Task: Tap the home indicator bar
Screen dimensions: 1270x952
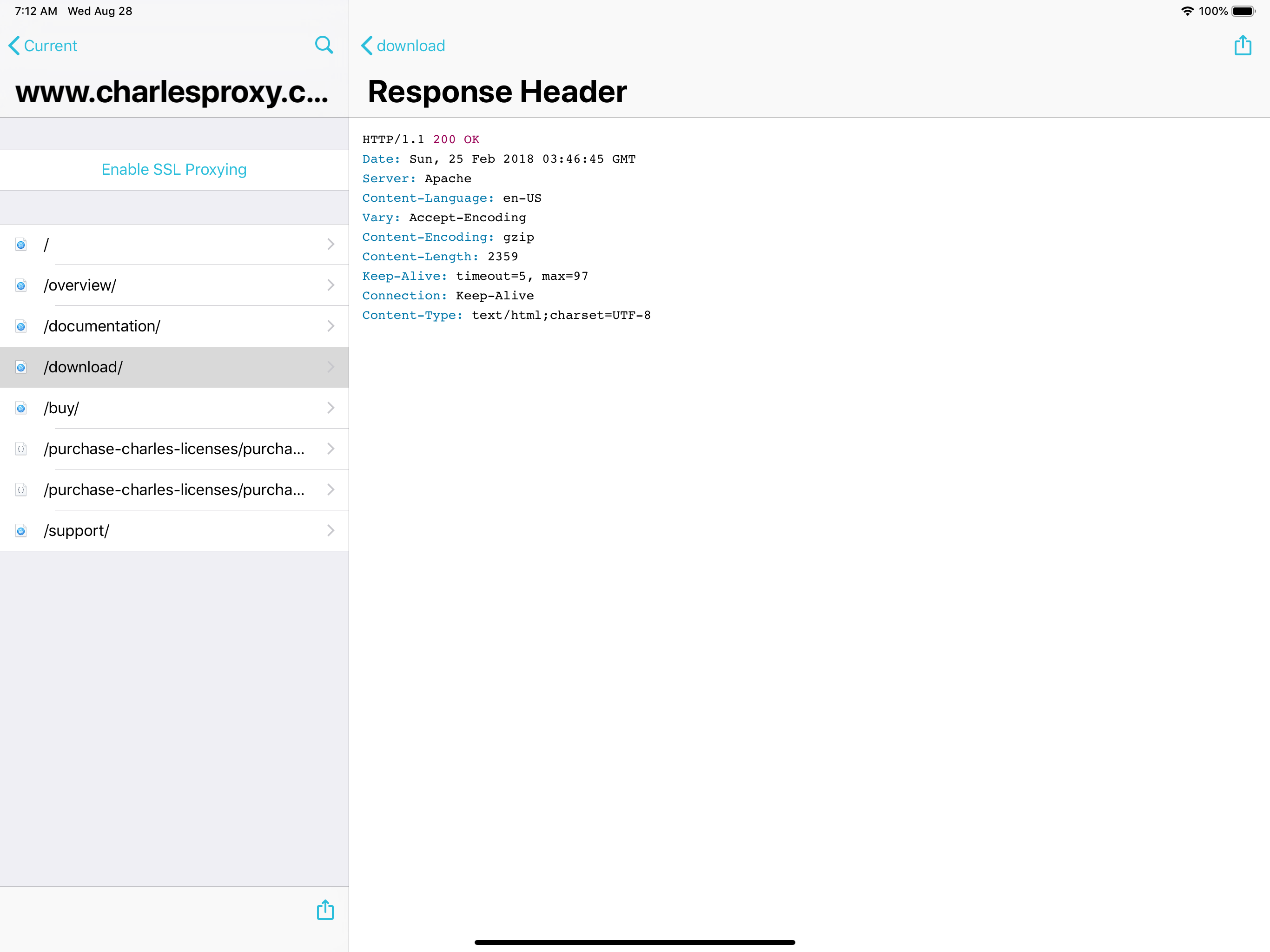Action: [635, 942]
